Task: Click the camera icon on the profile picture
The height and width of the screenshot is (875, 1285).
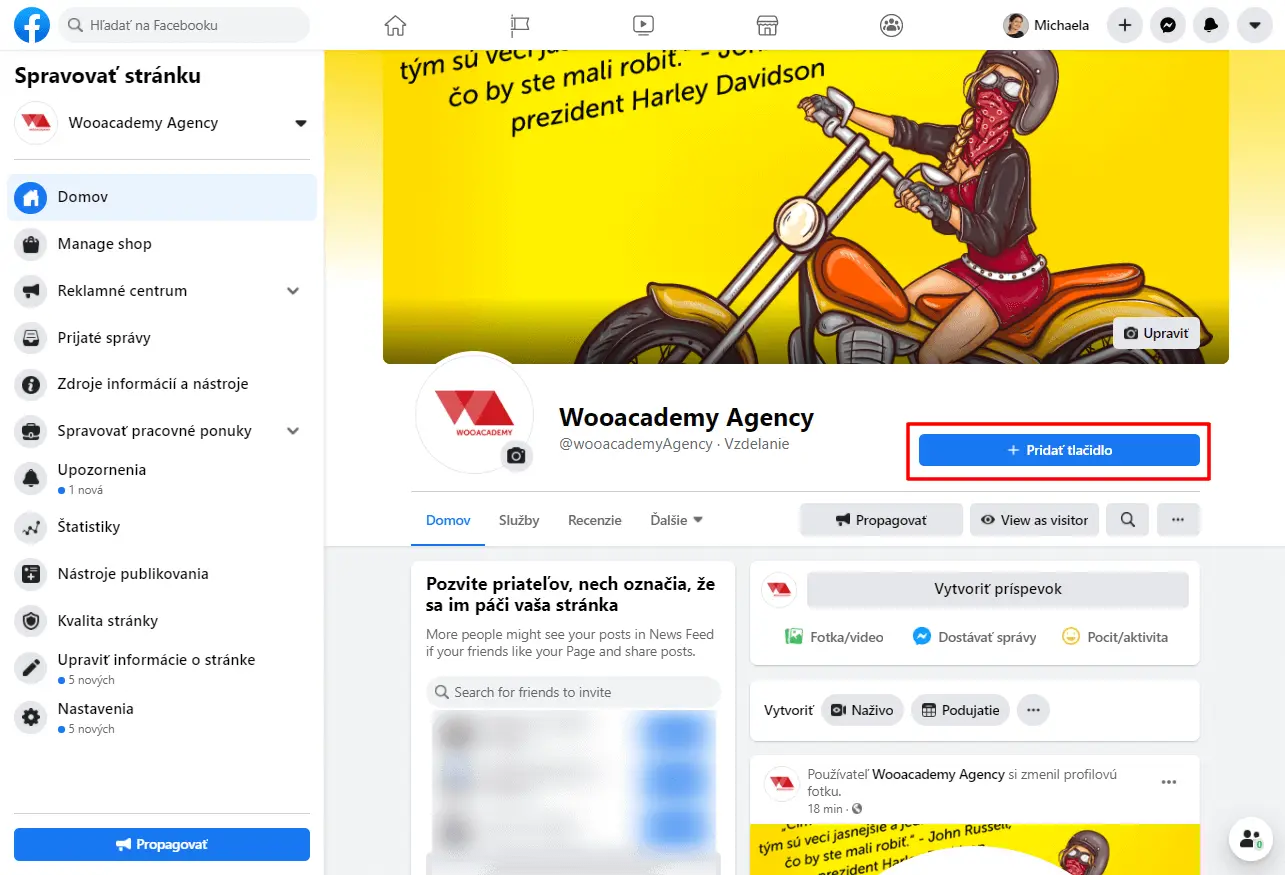Action: click(516, 456)
